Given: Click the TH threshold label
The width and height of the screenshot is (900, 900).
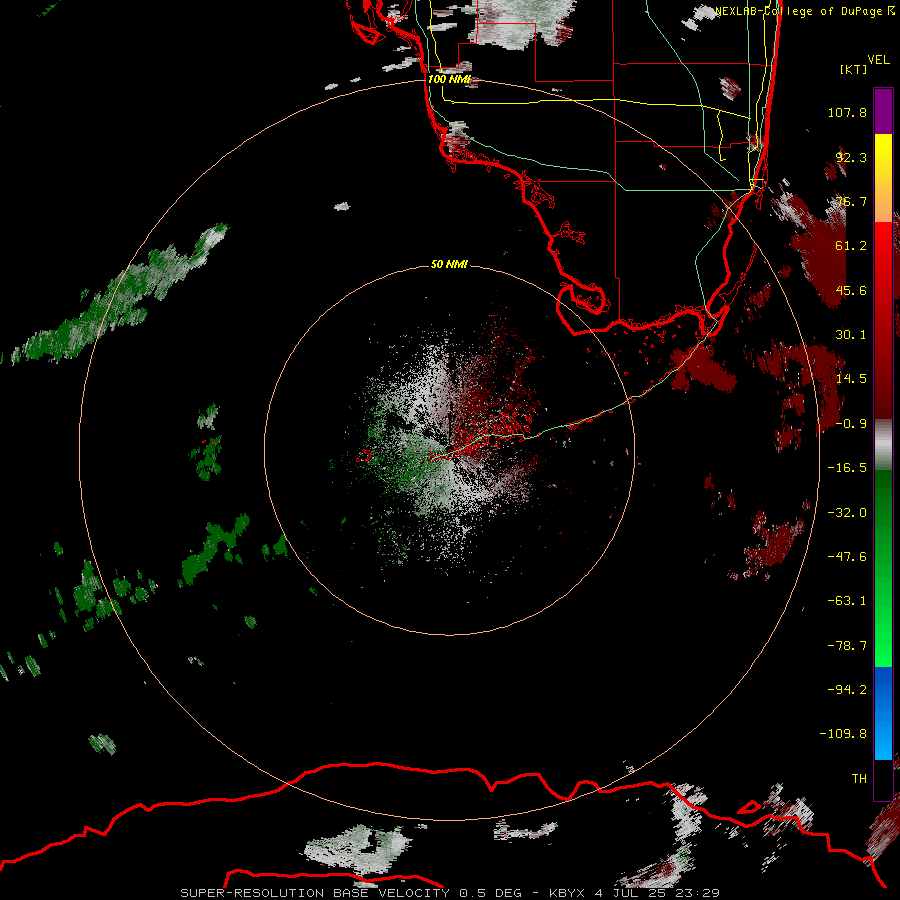Looking at the screenshot, I should point(859,779).
